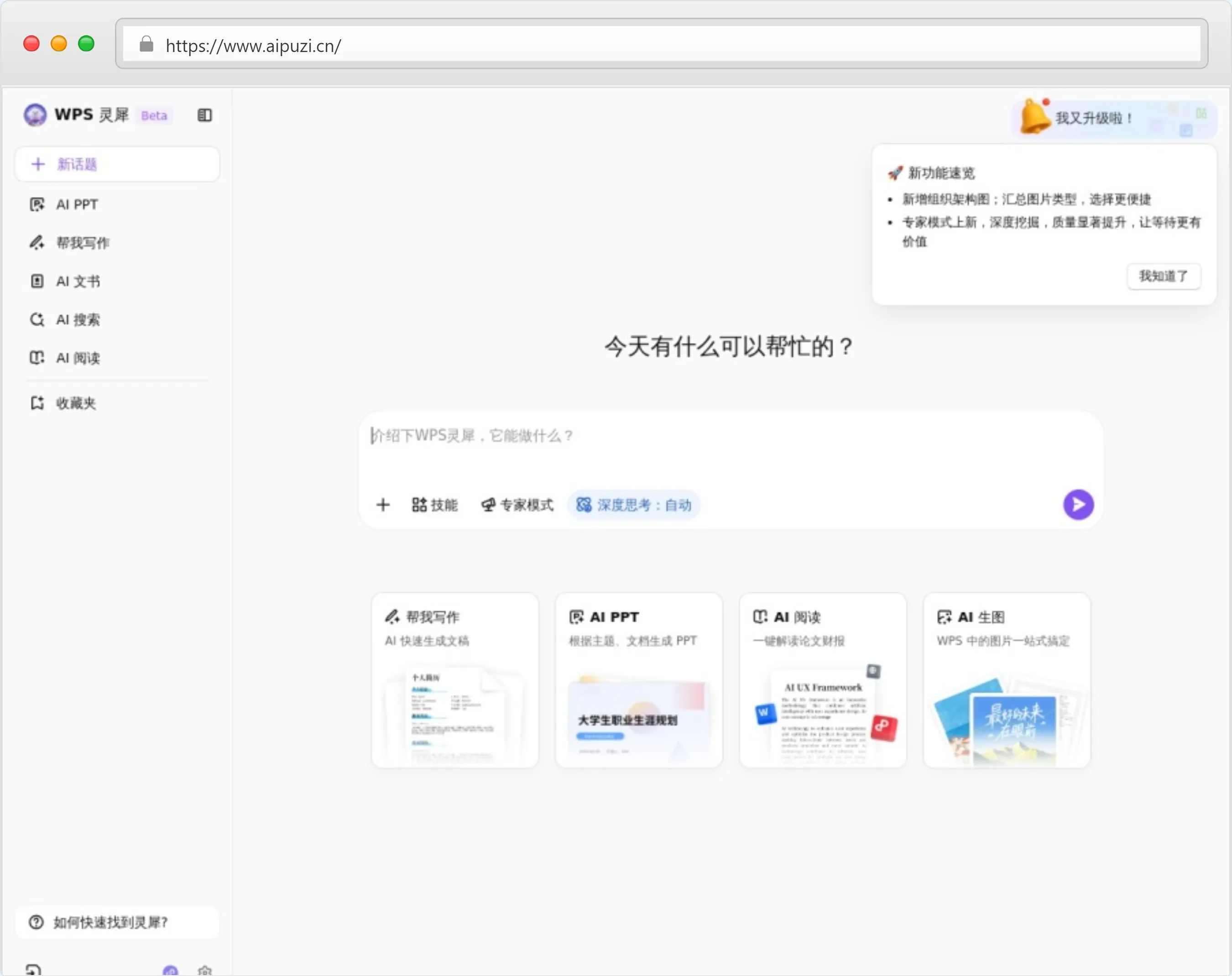Image resolution: width=1232 pixels, height=976 pixels.
Task: Open the 技能 skills menu
Action: pyautogui.click(x=435, y=505)
